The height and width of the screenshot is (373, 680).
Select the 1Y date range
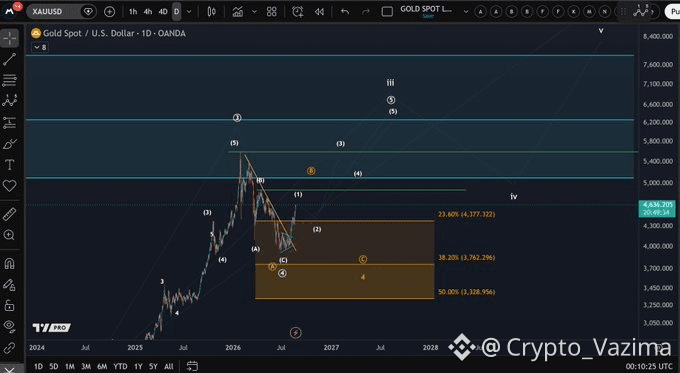pos(138,366)
